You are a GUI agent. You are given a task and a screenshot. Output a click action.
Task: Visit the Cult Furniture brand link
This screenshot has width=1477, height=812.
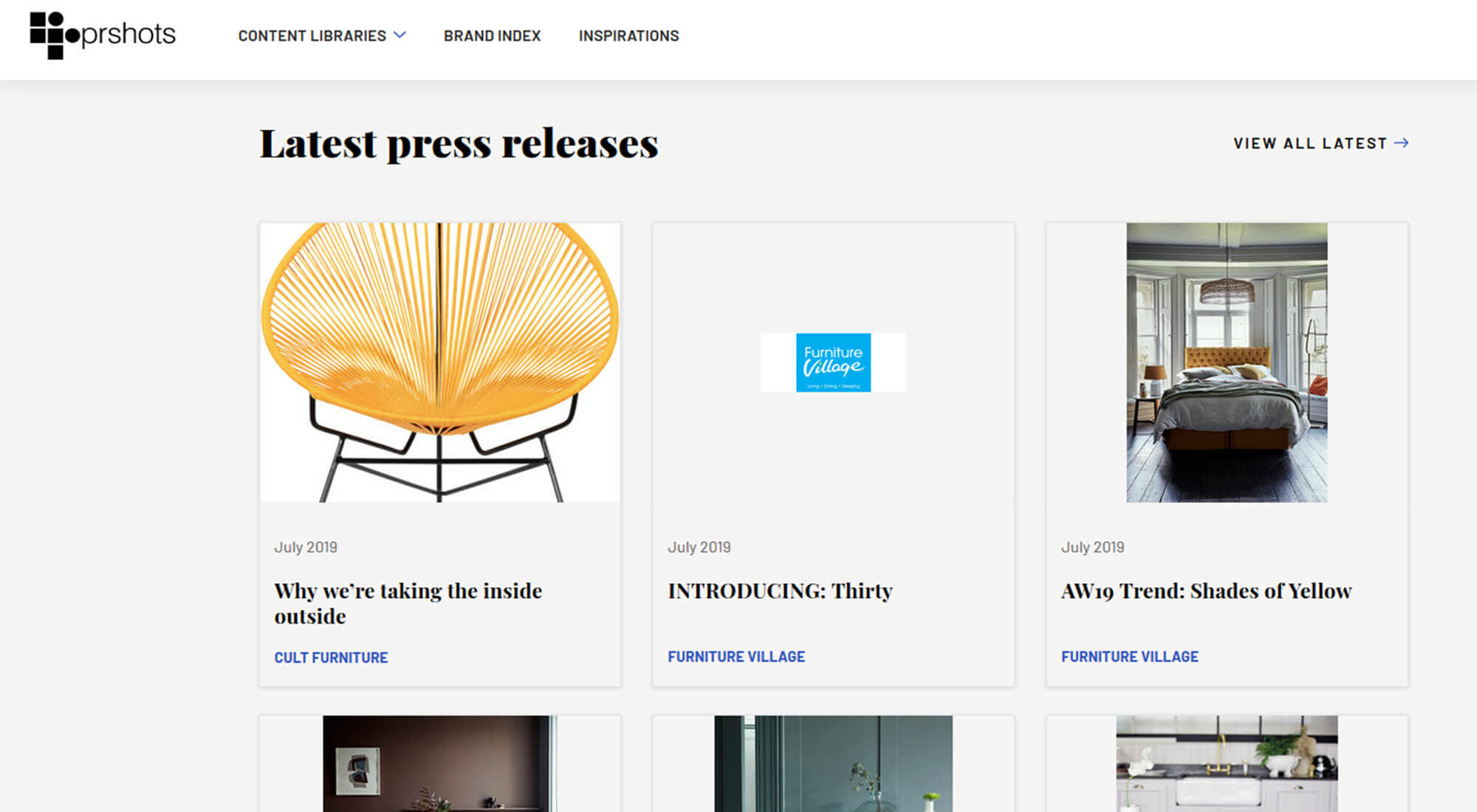coord(331,657)
